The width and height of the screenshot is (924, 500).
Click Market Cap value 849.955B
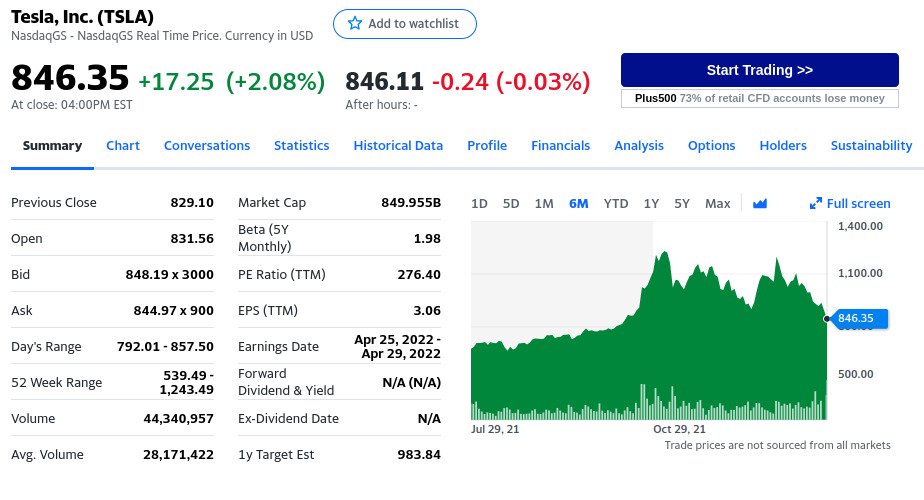[x=411, y=202]
